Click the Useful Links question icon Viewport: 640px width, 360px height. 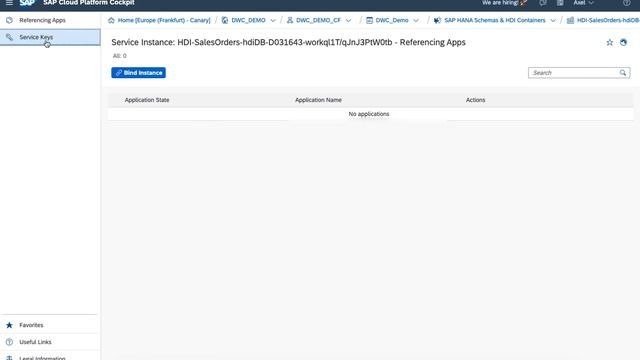[9, 342]
